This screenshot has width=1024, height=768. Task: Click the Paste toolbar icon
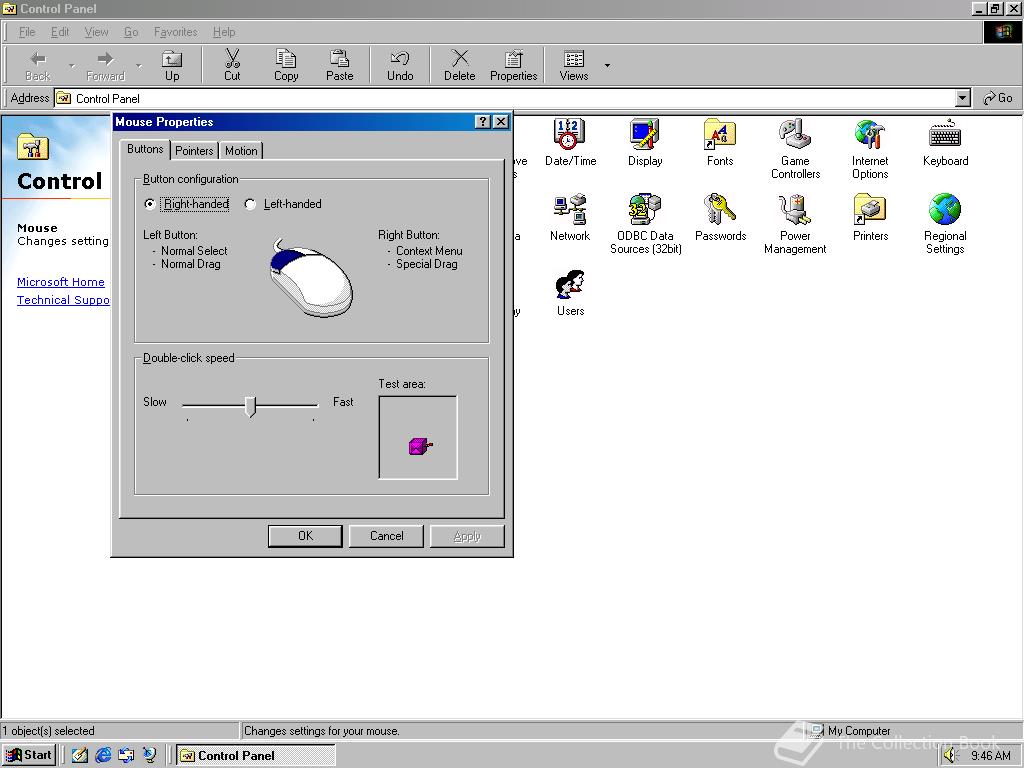(x=339, y=65)
